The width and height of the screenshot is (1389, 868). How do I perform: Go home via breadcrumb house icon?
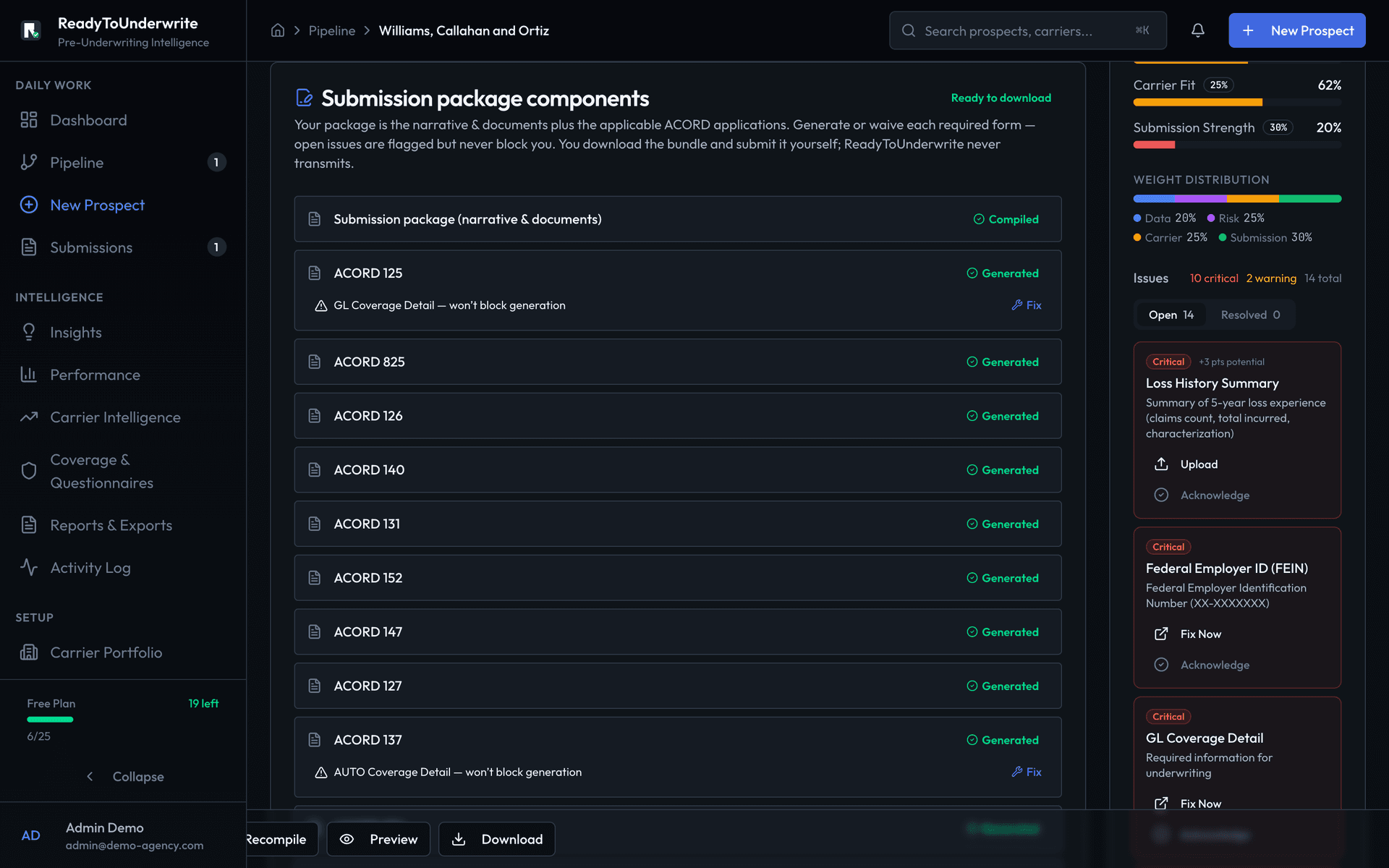point(278,30)
